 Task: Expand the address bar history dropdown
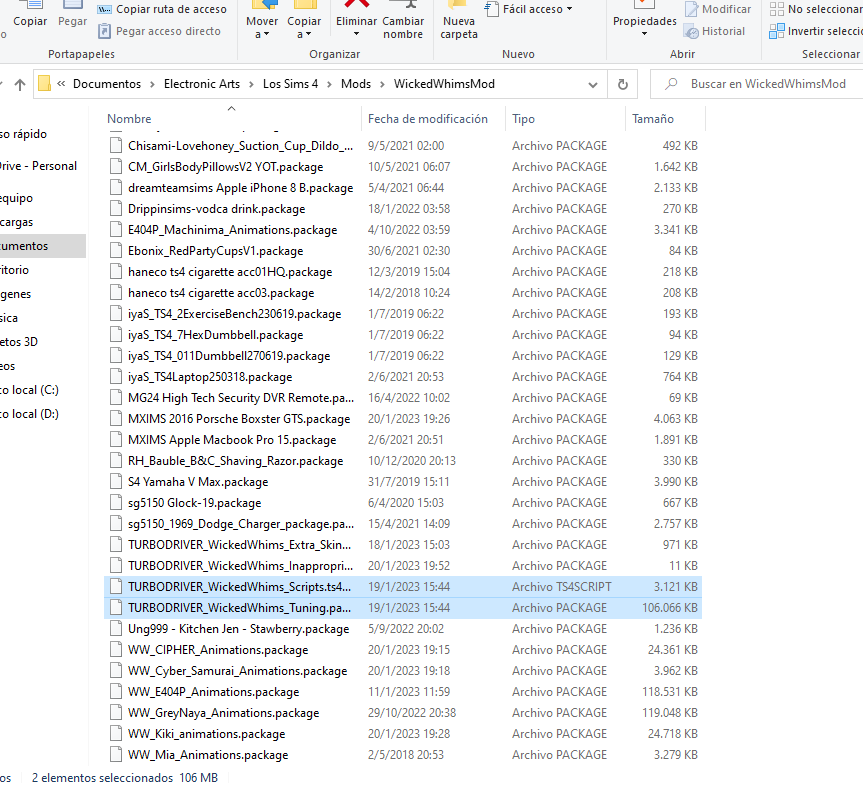coord(593,85)
